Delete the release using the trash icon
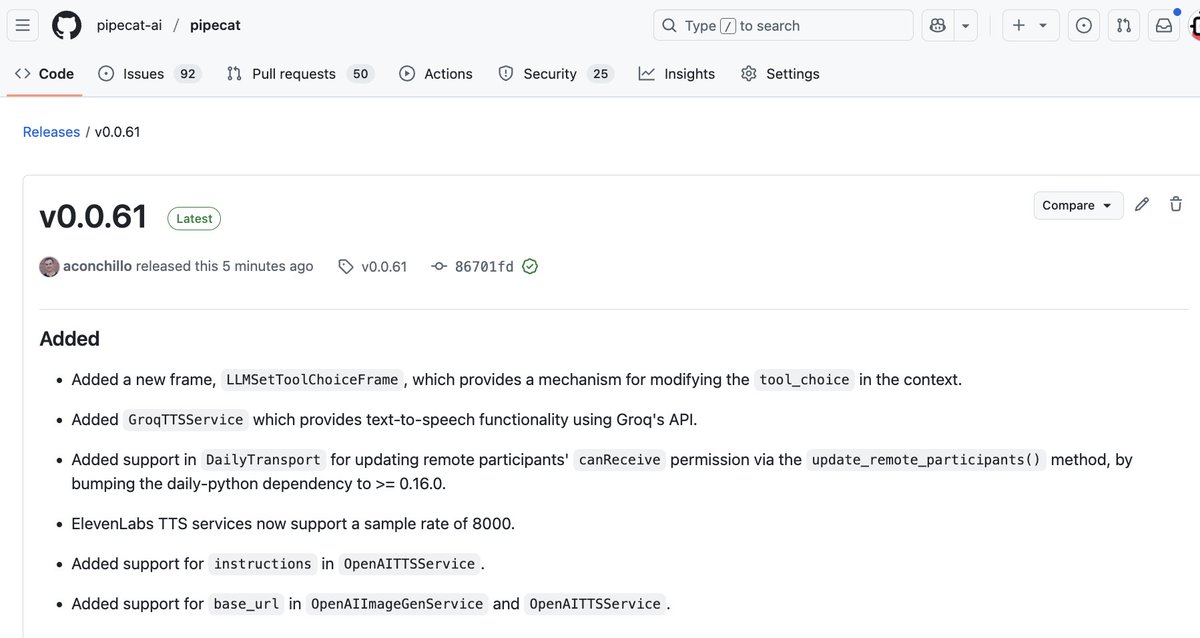This screenshot has height=638, width=1200. click(1176, 204)
